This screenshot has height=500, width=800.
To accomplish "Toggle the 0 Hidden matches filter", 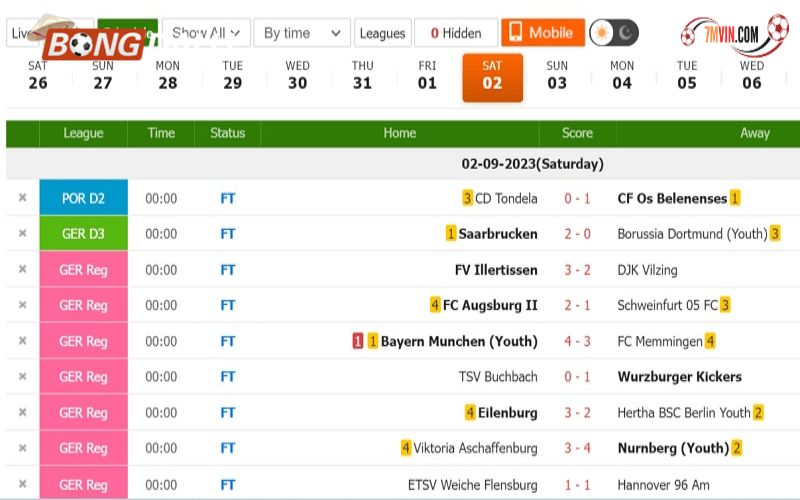I will [x=456, y=33].
